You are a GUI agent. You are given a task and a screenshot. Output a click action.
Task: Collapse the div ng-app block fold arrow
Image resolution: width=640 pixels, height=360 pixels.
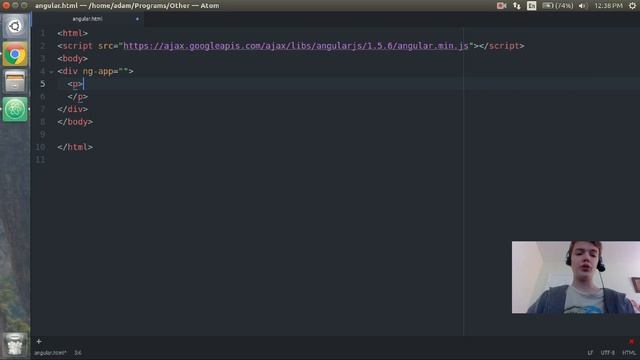point(51,71)
